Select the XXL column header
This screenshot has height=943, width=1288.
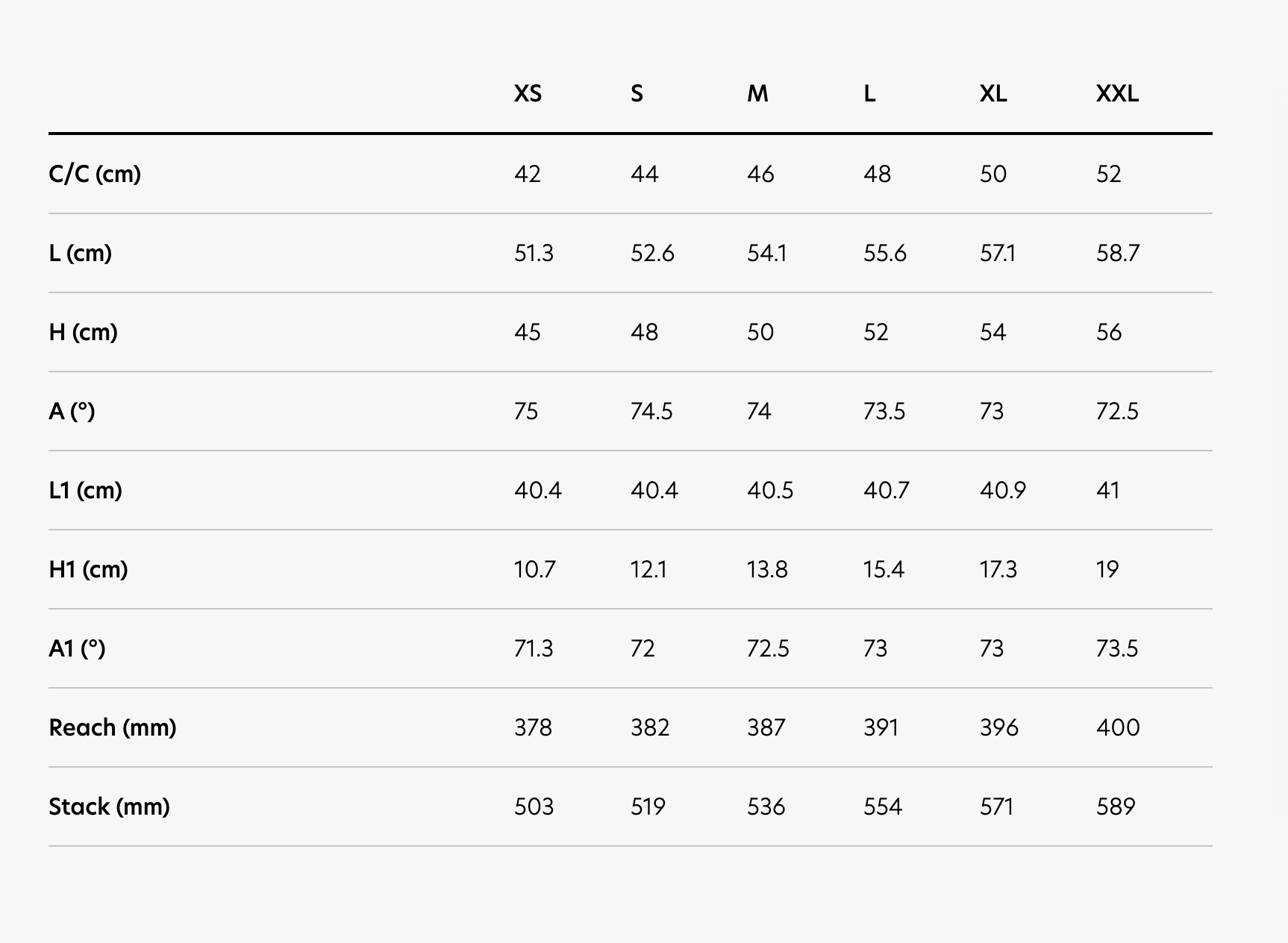click(1117, 93)
